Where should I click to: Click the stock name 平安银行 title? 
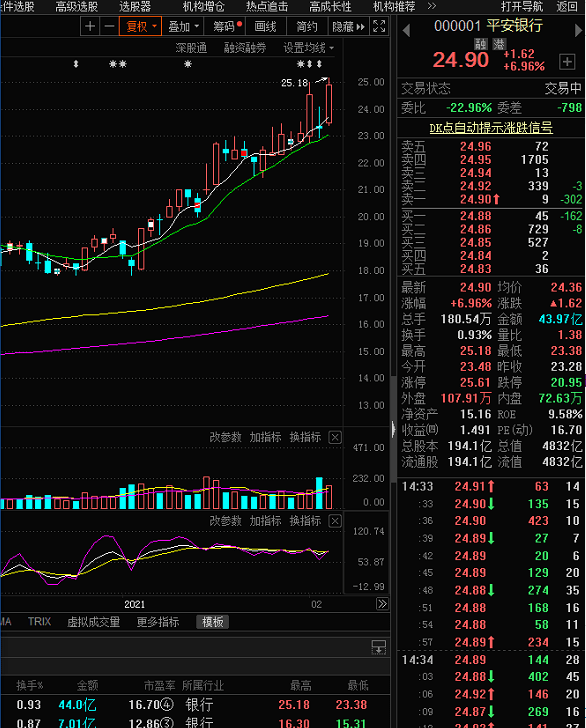[514, 26]
